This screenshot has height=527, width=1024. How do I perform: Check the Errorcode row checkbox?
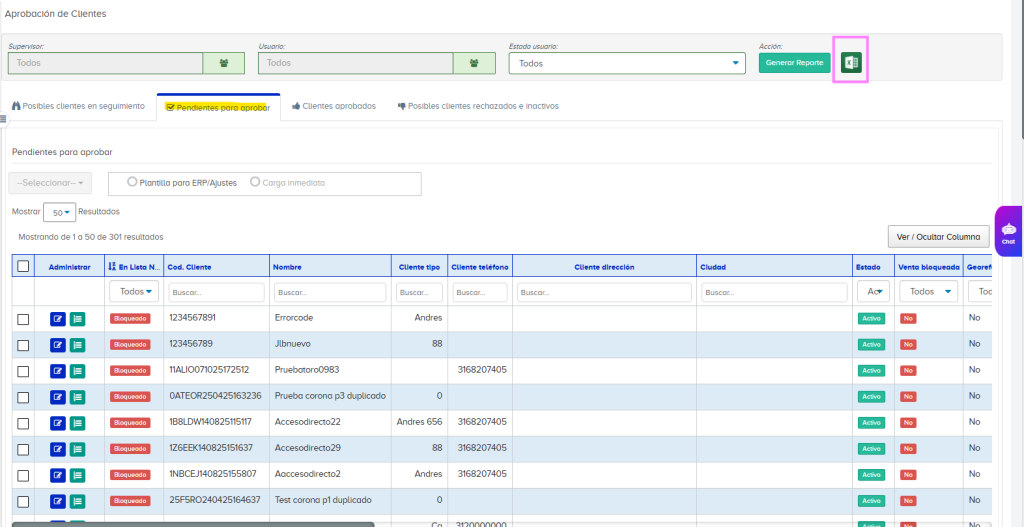click(23, 319)
